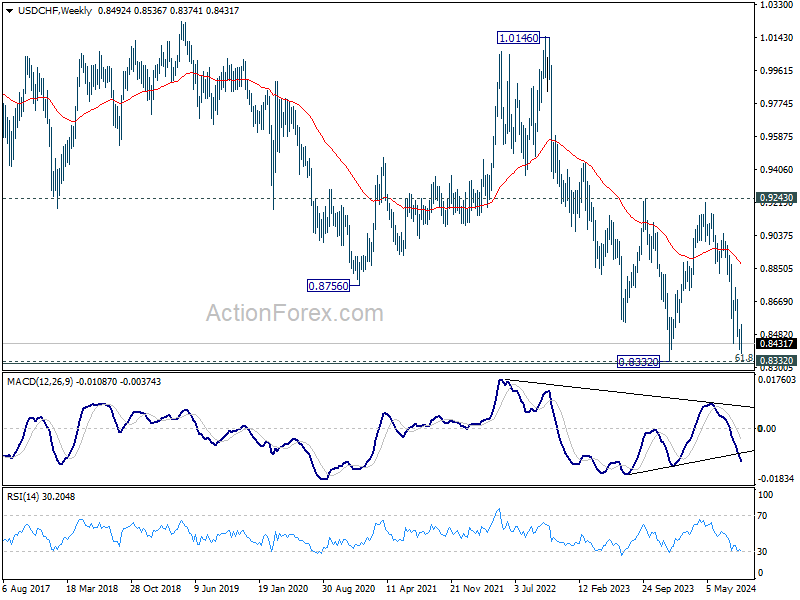Click the 0.90375 price axis value
This screenshot has width=800, height=600.
(x=777, y=236)
